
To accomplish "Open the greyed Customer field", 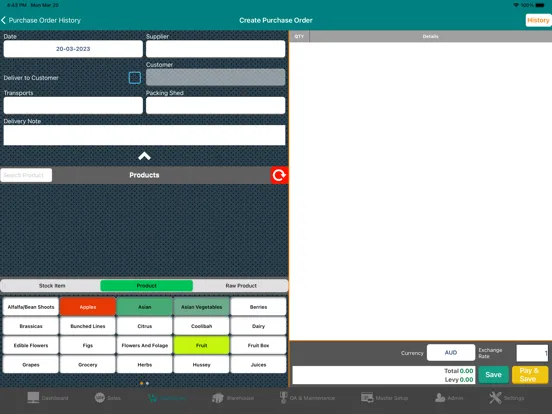I will (215, 77).
